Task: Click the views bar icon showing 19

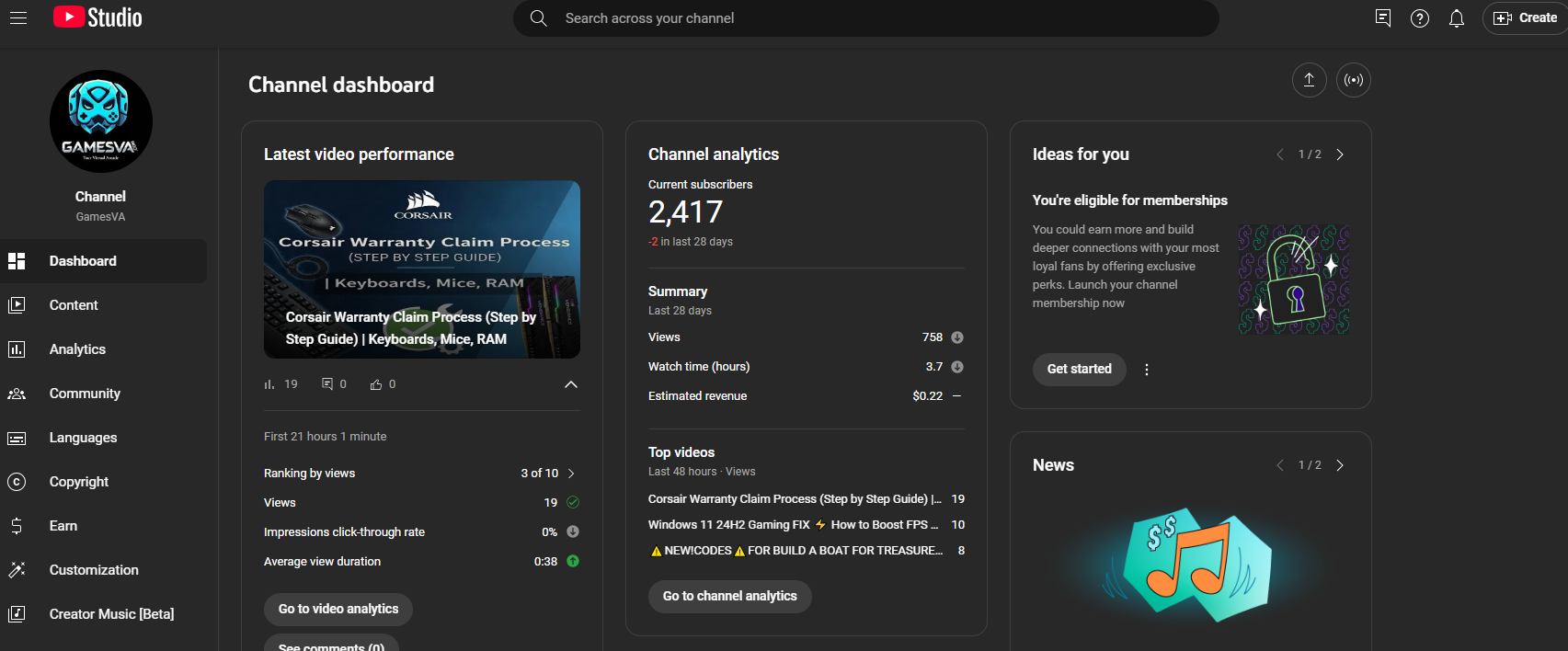Action: (269, 384)
